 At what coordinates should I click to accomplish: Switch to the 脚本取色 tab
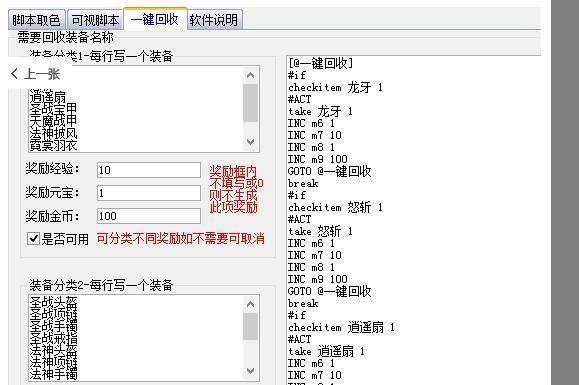37,20
